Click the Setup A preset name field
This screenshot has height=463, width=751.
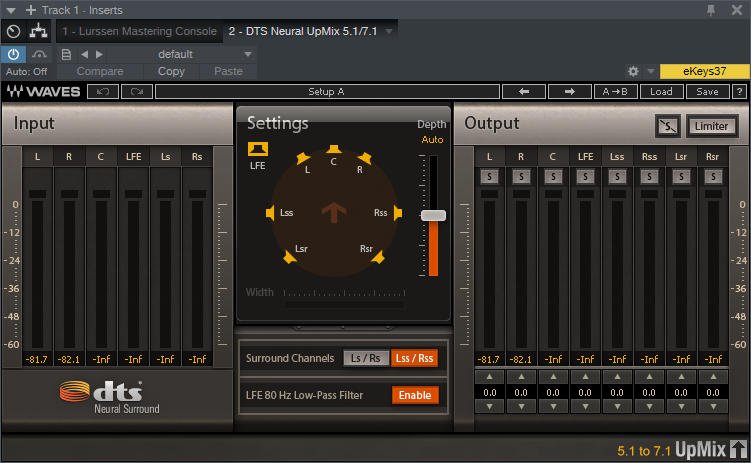click(x=327, y=91)
